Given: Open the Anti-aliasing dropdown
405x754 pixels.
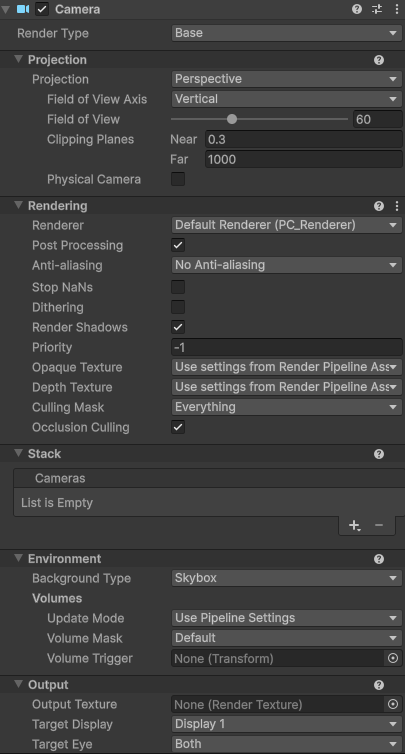Looking at the screenshot, I should [287, 265].
